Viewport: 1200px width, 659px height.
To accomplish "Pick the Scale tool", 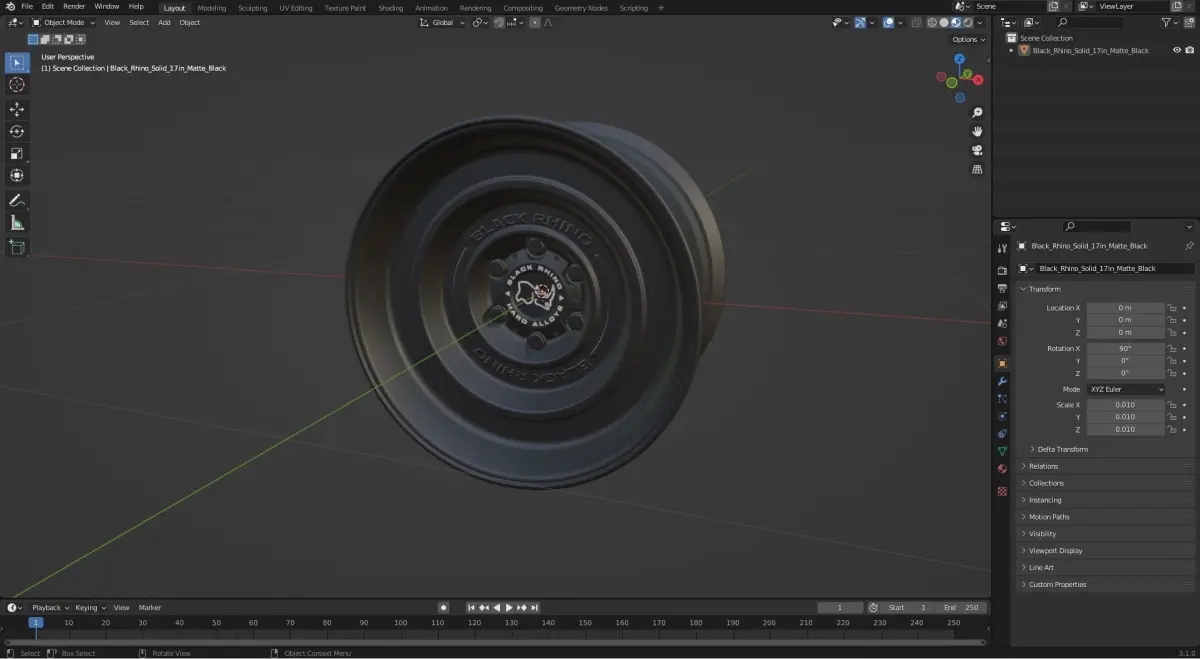I will (x=17, y=153).
